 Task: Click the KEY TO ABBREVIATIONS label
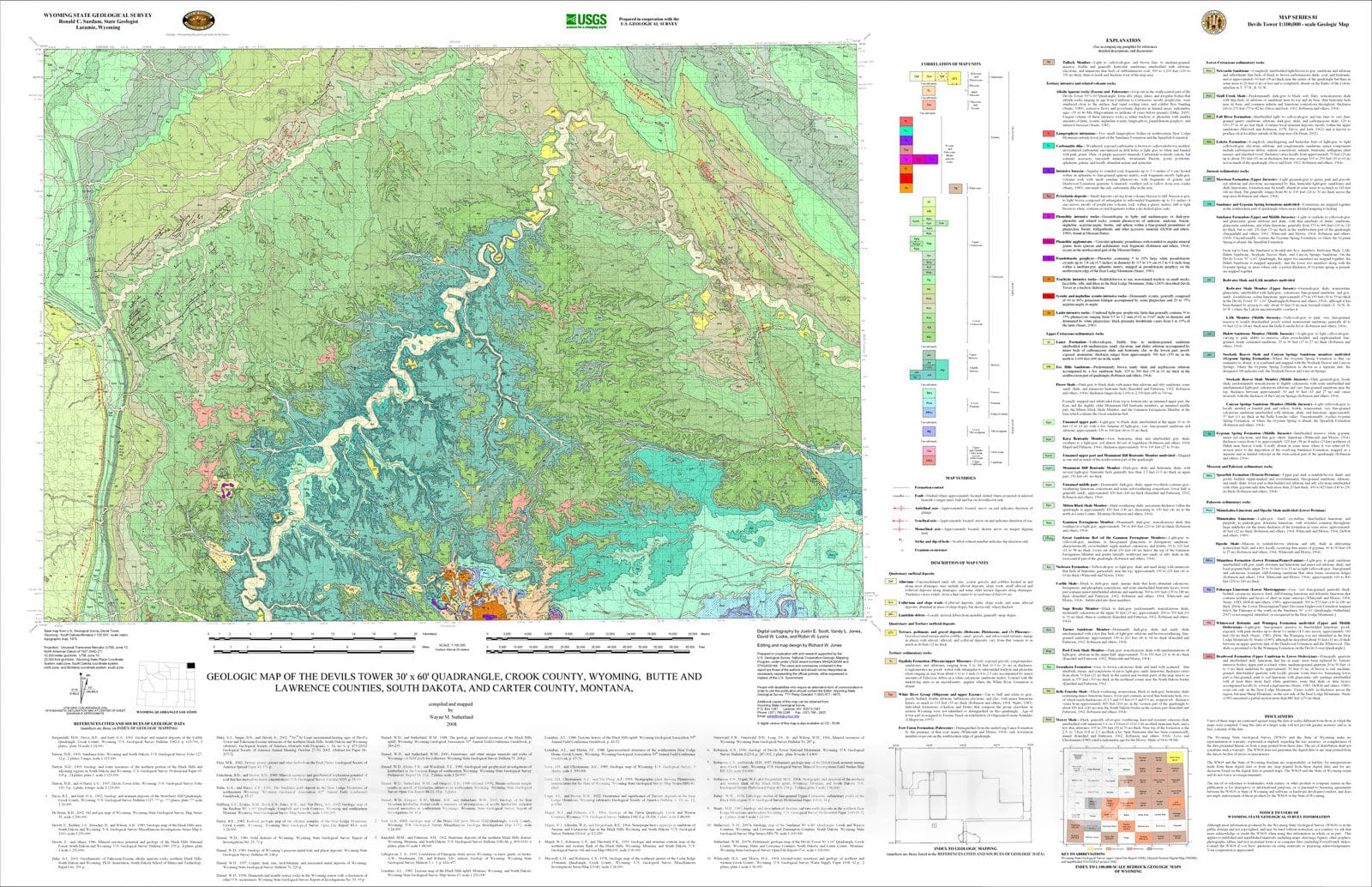click(1084, 854)
